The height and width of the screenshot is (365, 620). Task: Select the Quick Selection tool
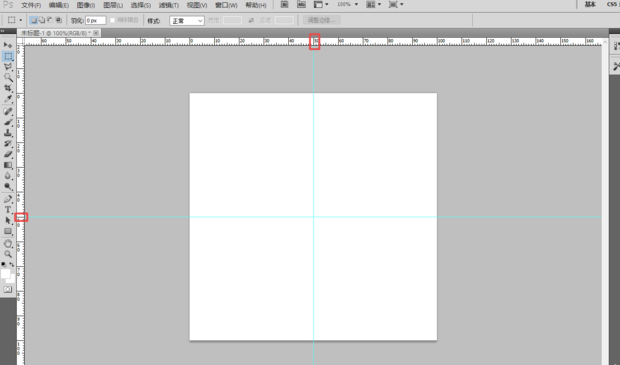pyautogui.click(x=8, y=78)
